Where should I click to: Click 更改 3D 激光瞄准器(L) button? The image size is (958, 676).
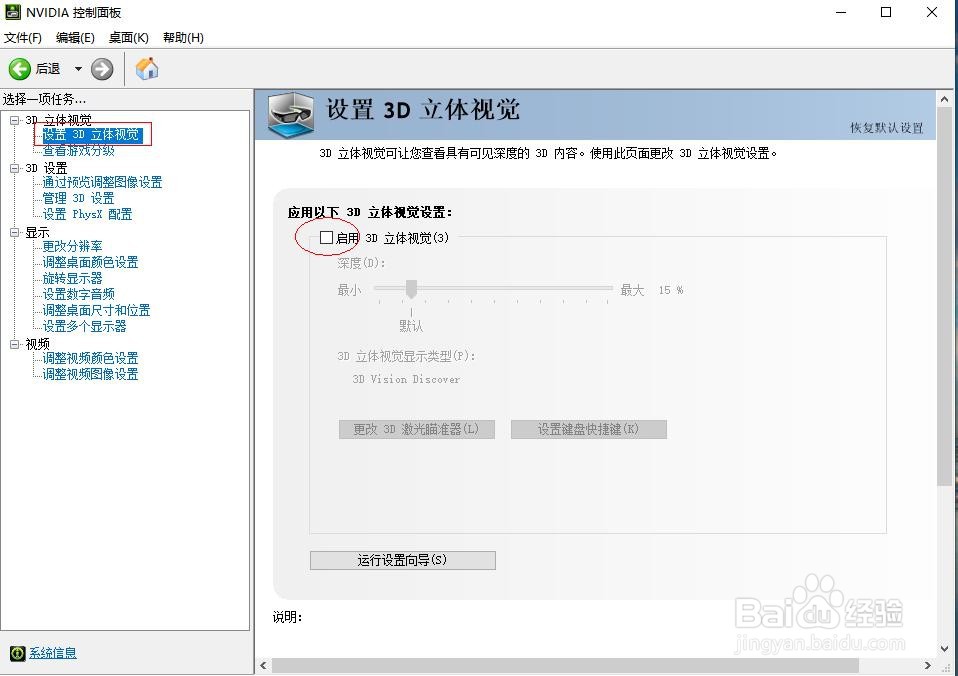click(417, 429)
